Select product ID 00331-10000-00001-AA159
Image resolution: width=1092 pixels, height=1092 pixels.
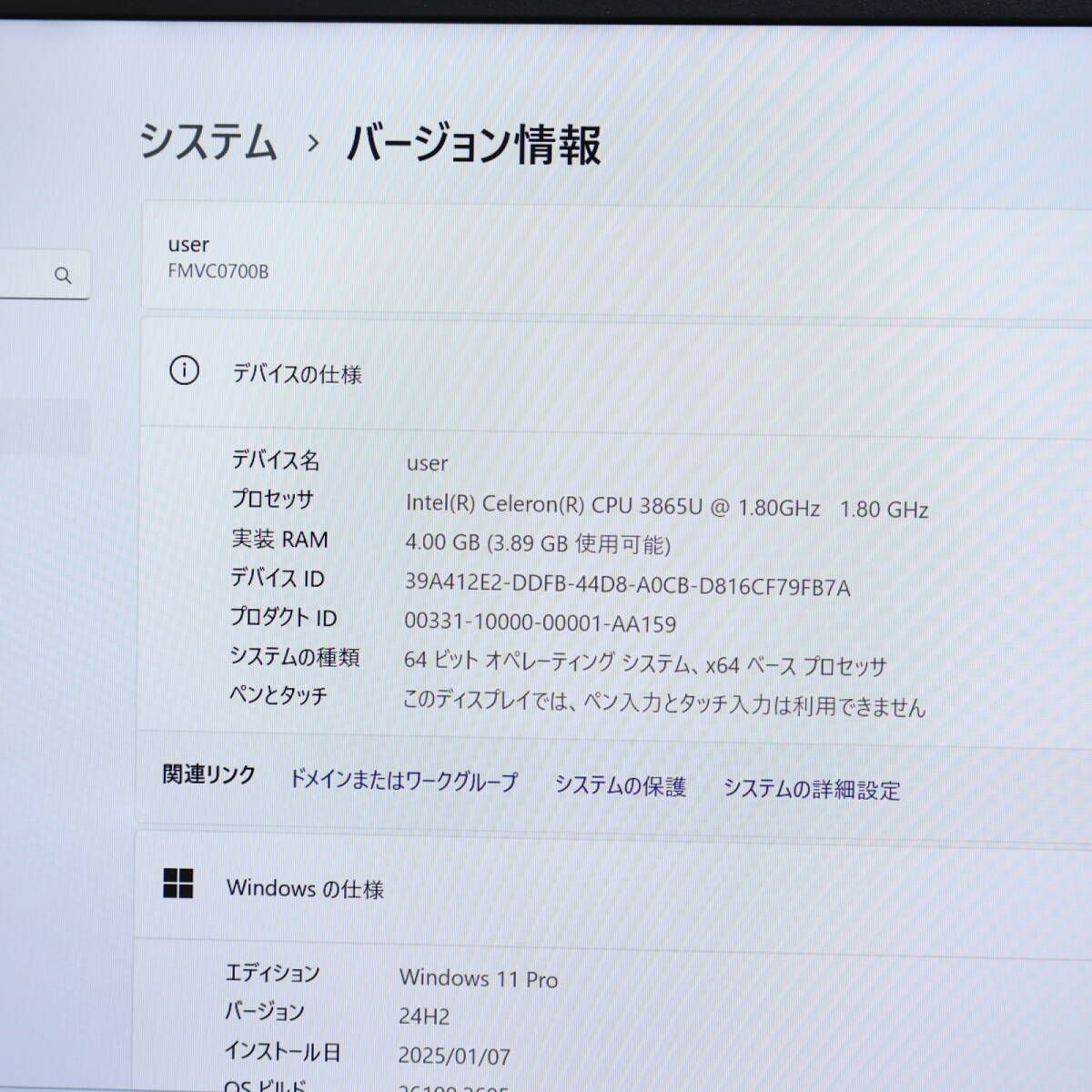click(541, 623)
